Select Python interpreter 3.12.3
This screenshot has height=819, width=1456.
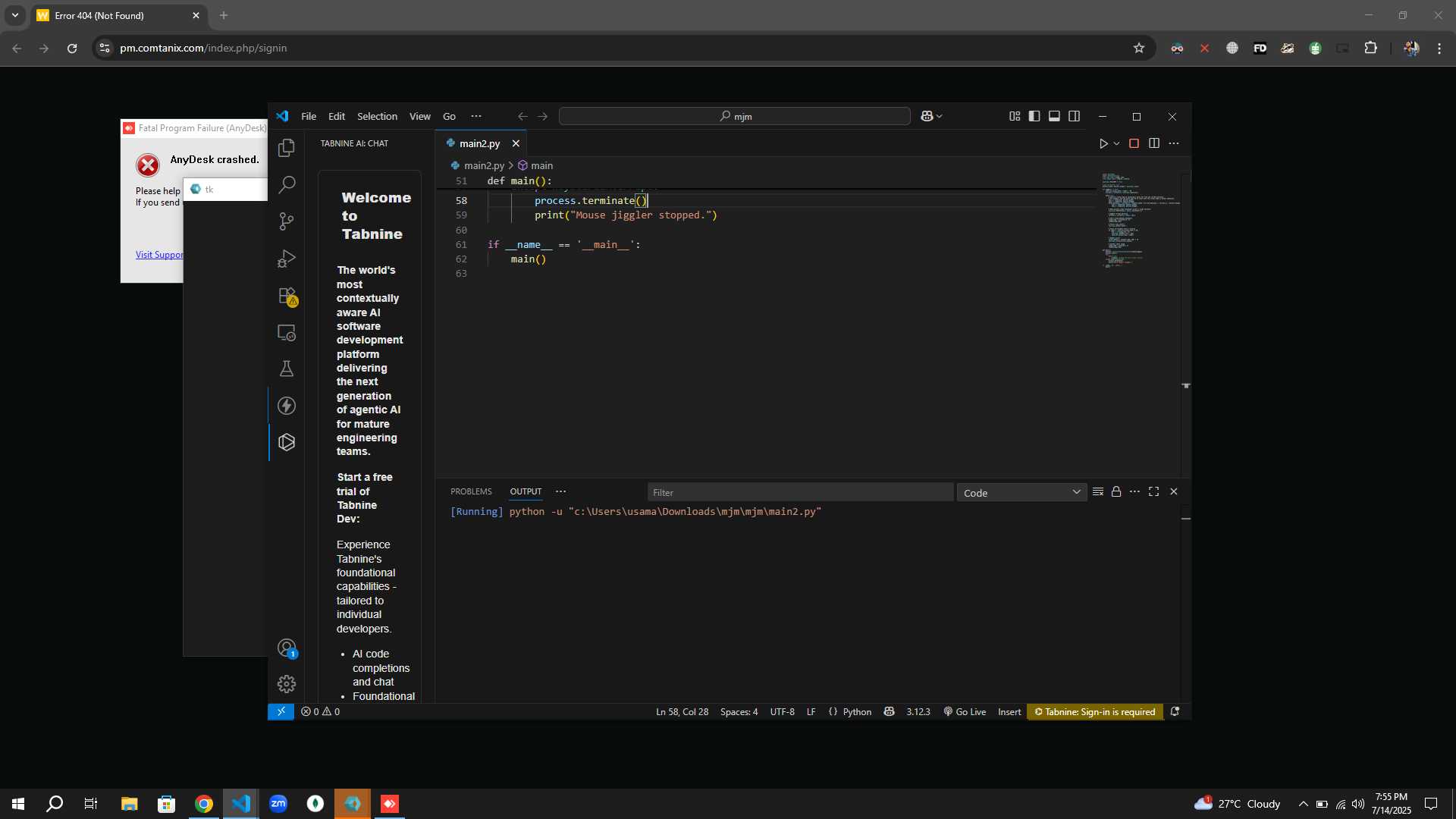918,711
